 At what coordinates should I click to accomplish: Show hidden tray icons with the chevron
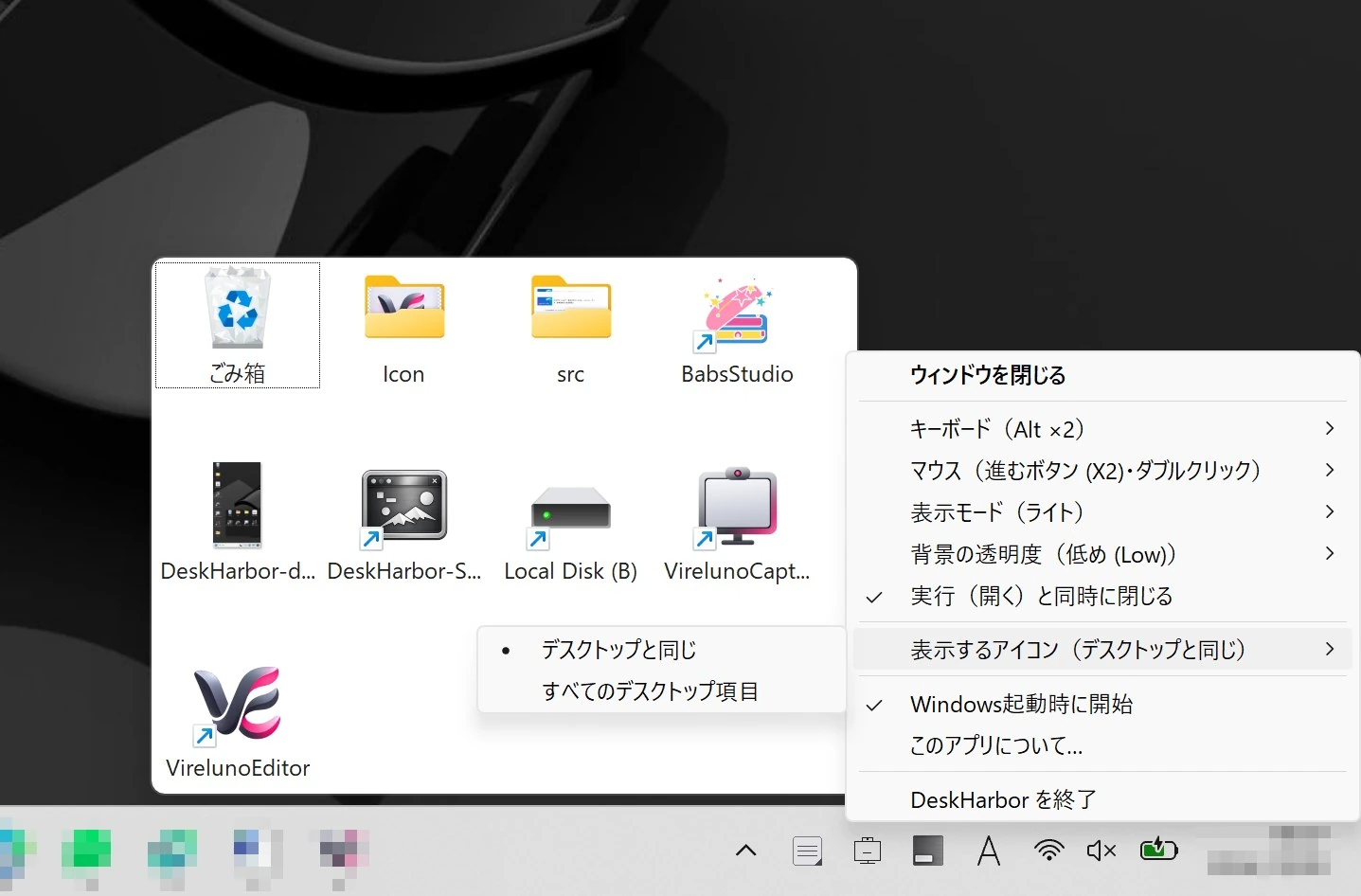click(x=746, y=851)
